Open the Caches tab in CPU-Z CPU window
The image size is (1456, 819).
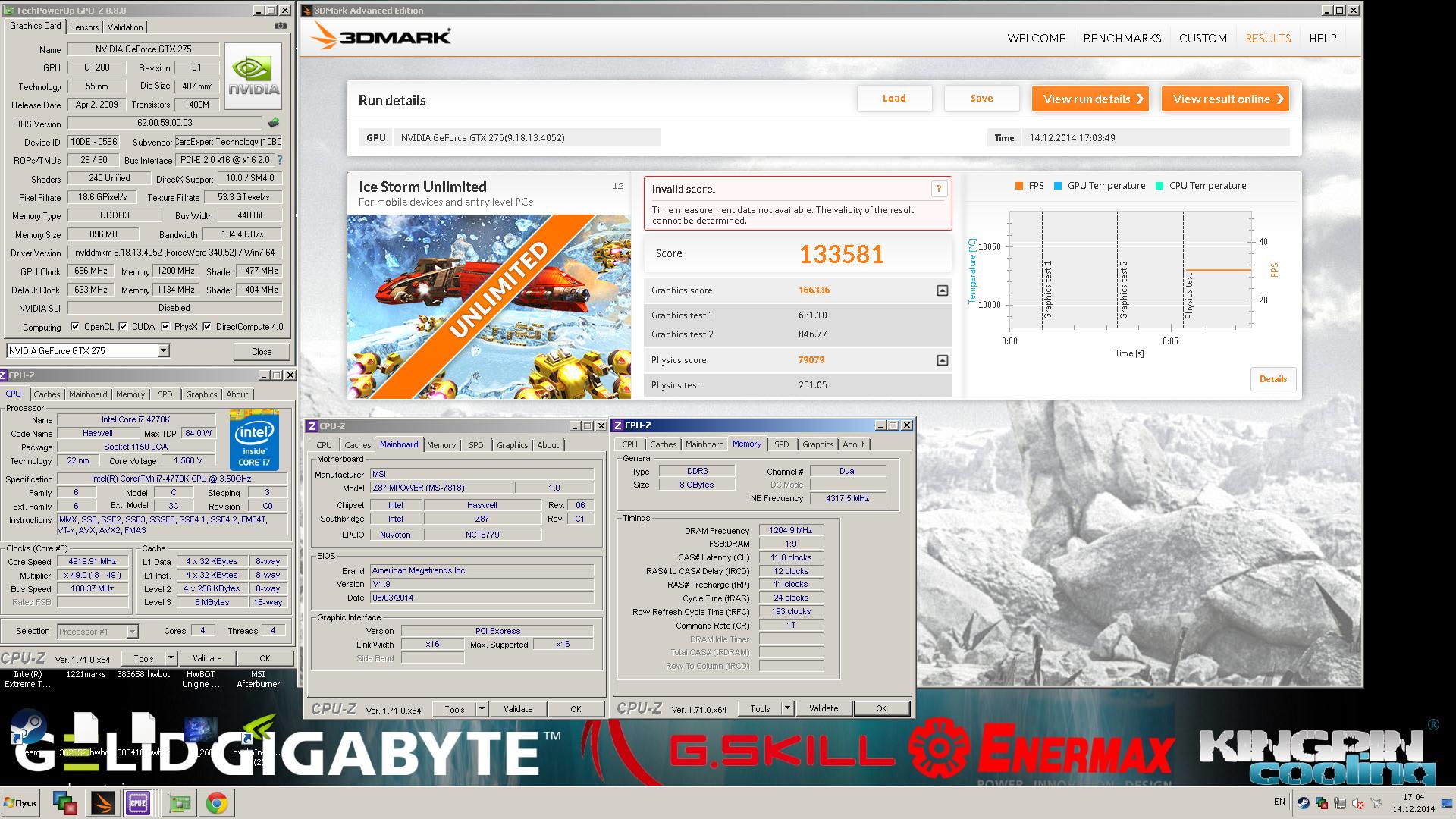pyautogui.click(x=47, y=394)
